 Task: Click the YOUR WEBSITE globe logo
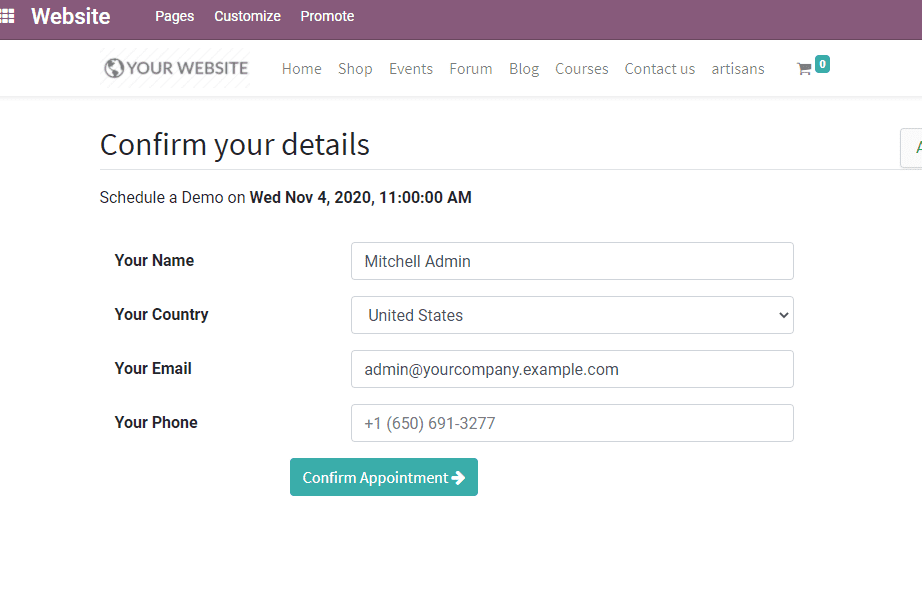pos(175,68)
